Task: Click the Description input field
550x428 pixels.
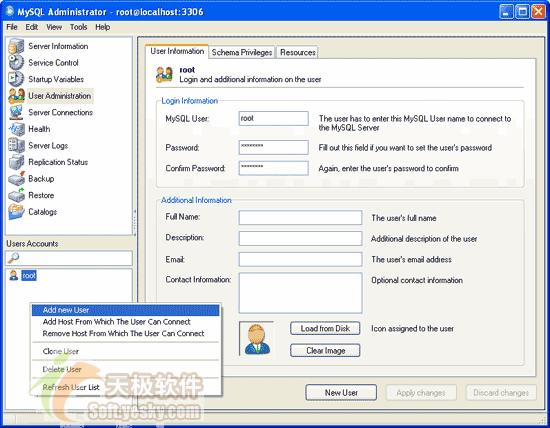Action: 300,239
